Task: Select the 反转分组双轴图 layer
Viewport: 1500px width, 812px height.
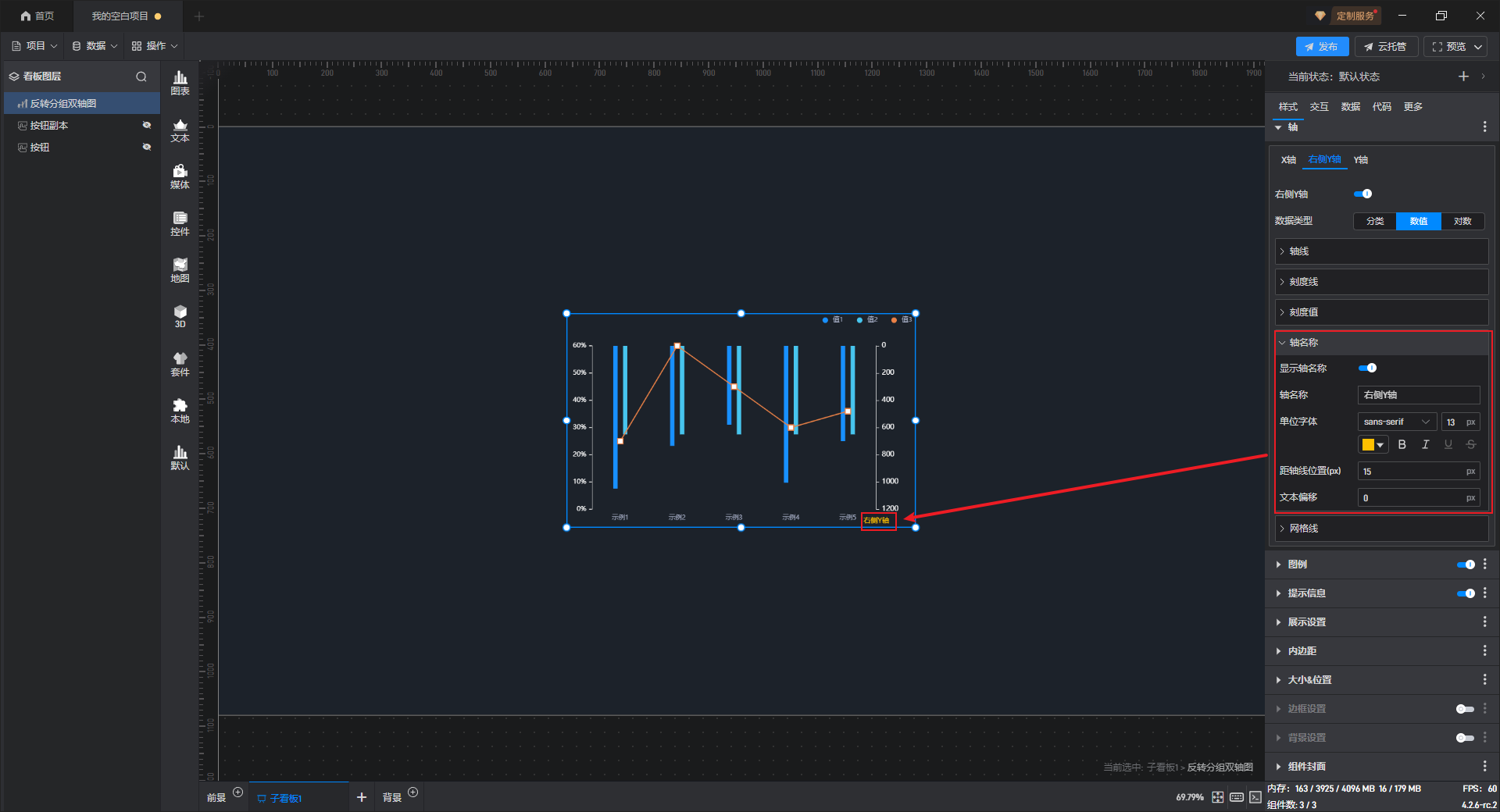Action: [82, 103]
